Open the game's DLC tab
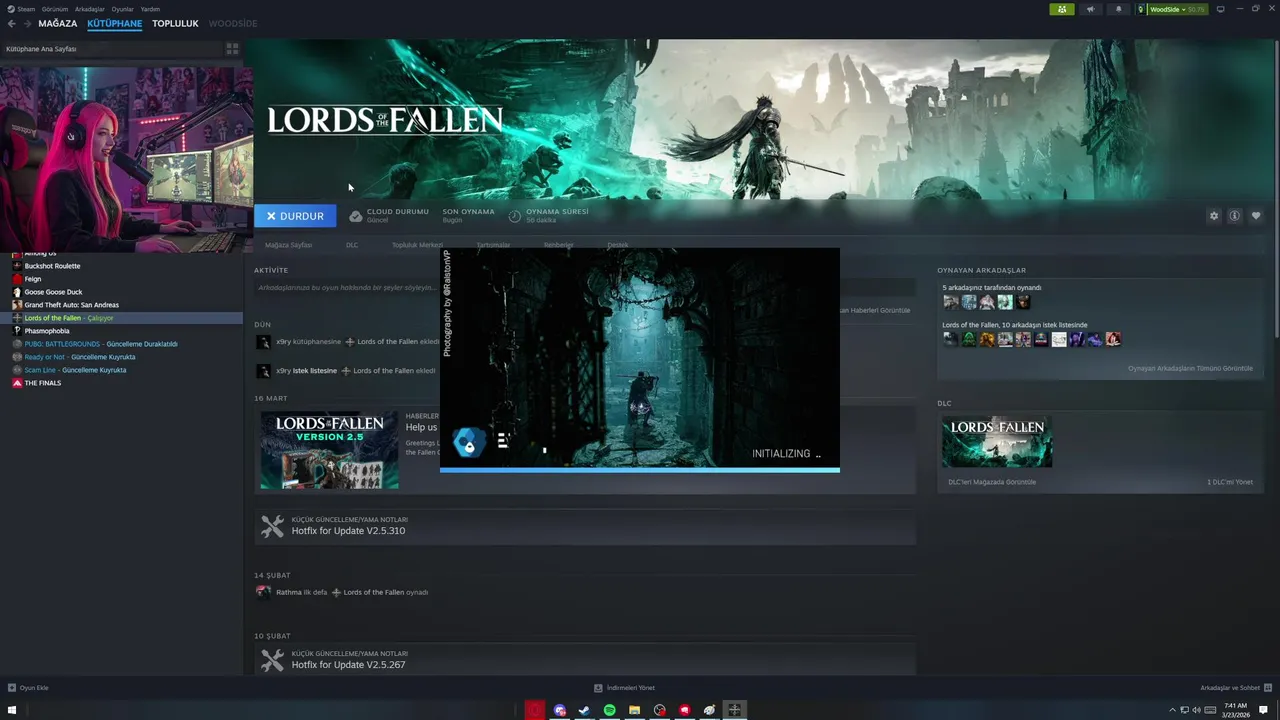The width and height of the screenshot is (1280, 720). tap(352, 245)
